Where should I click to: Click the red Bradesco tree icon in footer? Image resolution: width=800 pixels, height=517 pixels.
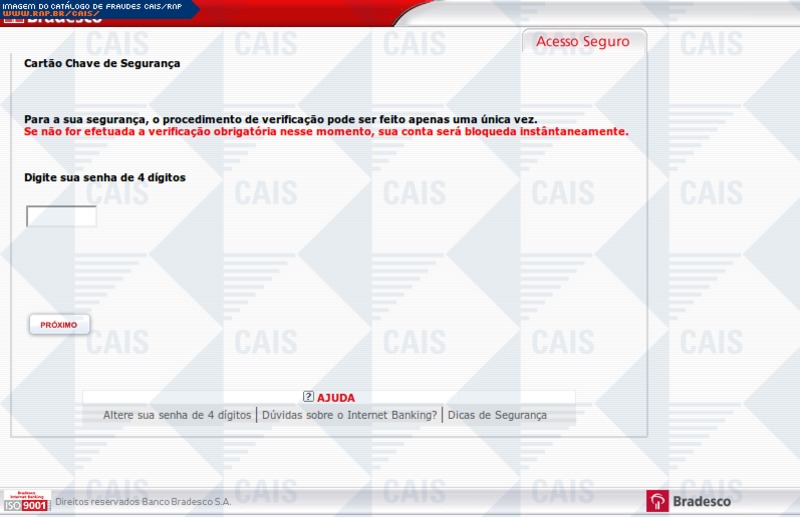(658, 502)
